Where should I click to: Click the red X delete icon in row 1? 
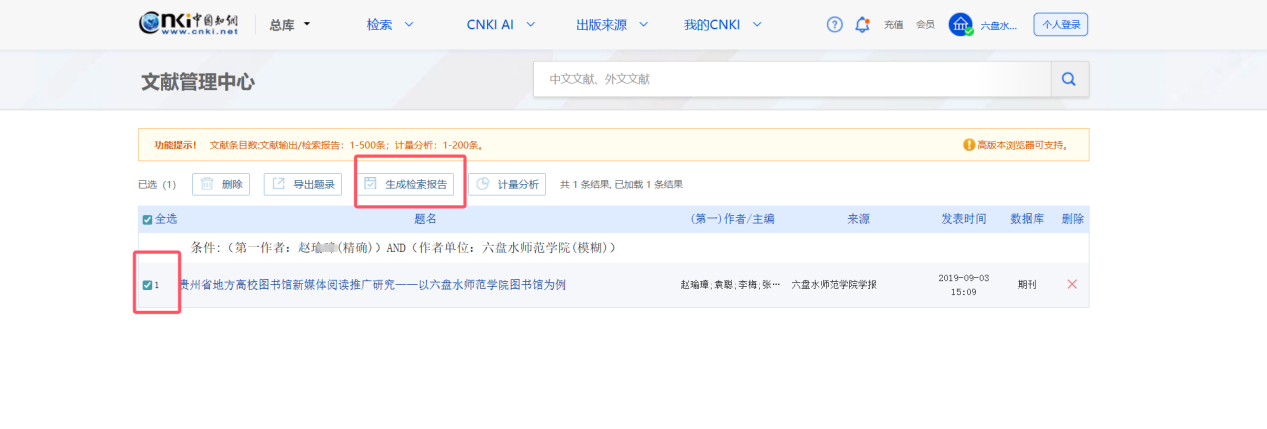point(1072,285)
